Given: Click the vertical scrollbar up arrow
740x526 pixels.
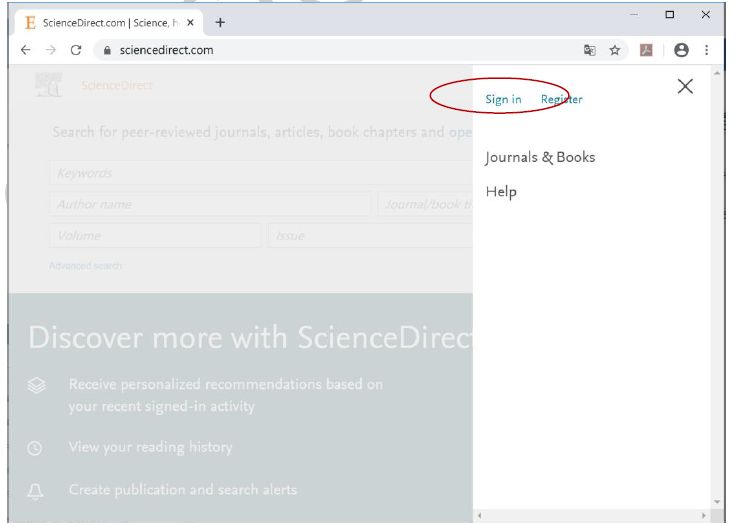Looking at the screenshot, I should [x=717, y=73].
